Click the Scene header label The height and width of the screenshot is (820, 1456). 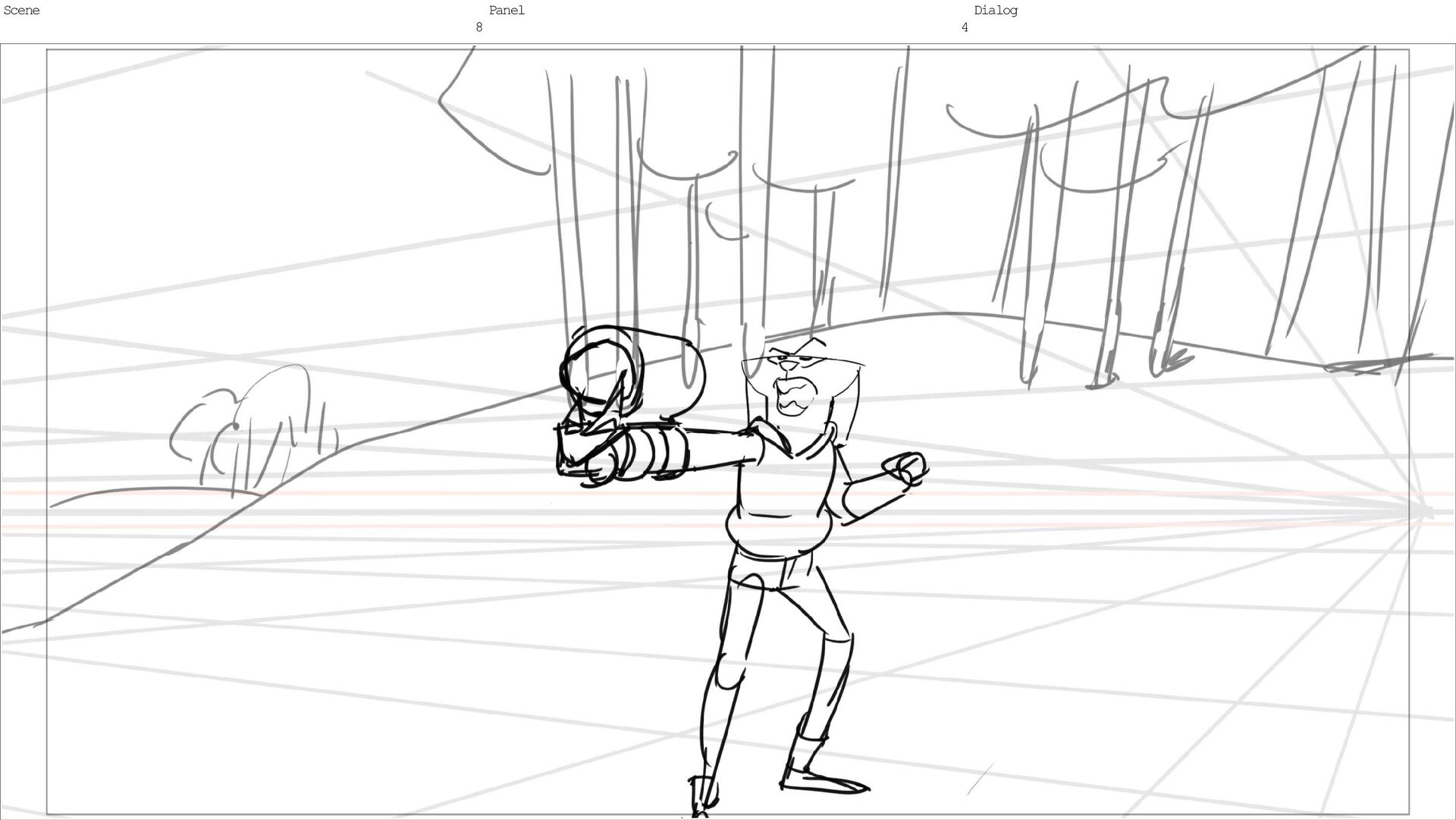(x=21, y=10)
